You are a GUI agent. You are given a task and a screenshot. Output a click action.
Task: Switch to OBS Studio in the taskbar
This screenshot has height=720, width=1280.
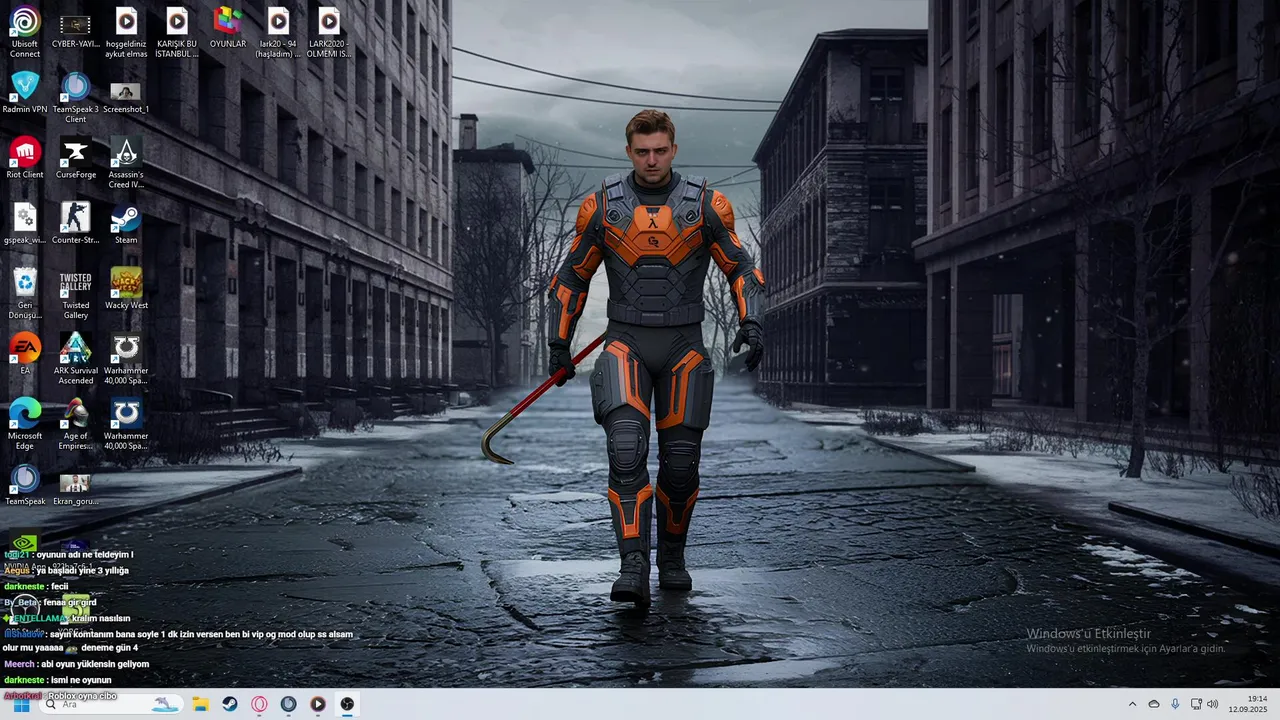[347, 704]
